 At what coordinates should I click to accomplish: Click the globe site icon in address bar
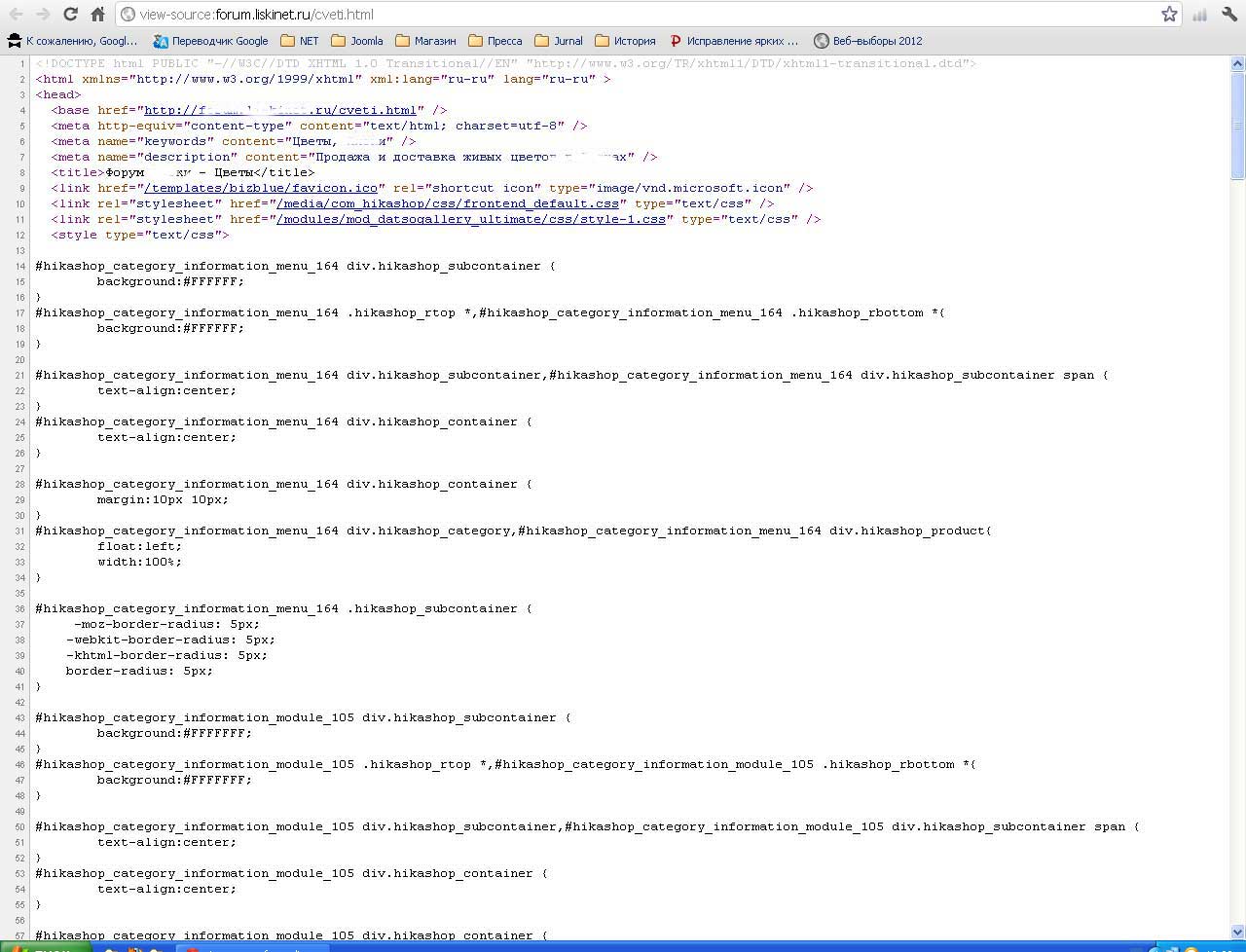128,15
